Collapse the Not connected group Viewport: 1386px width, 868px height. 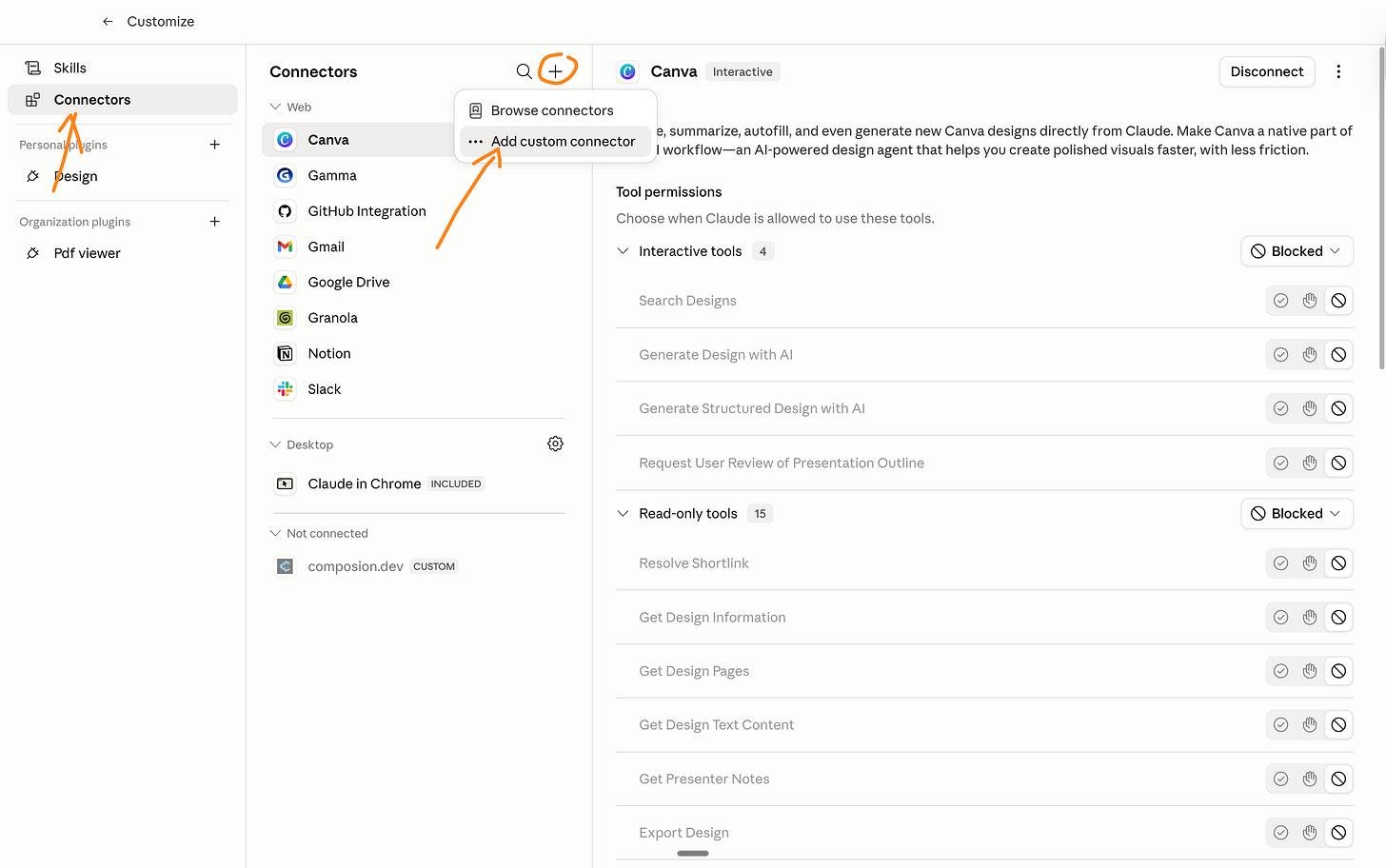[275, 533]
